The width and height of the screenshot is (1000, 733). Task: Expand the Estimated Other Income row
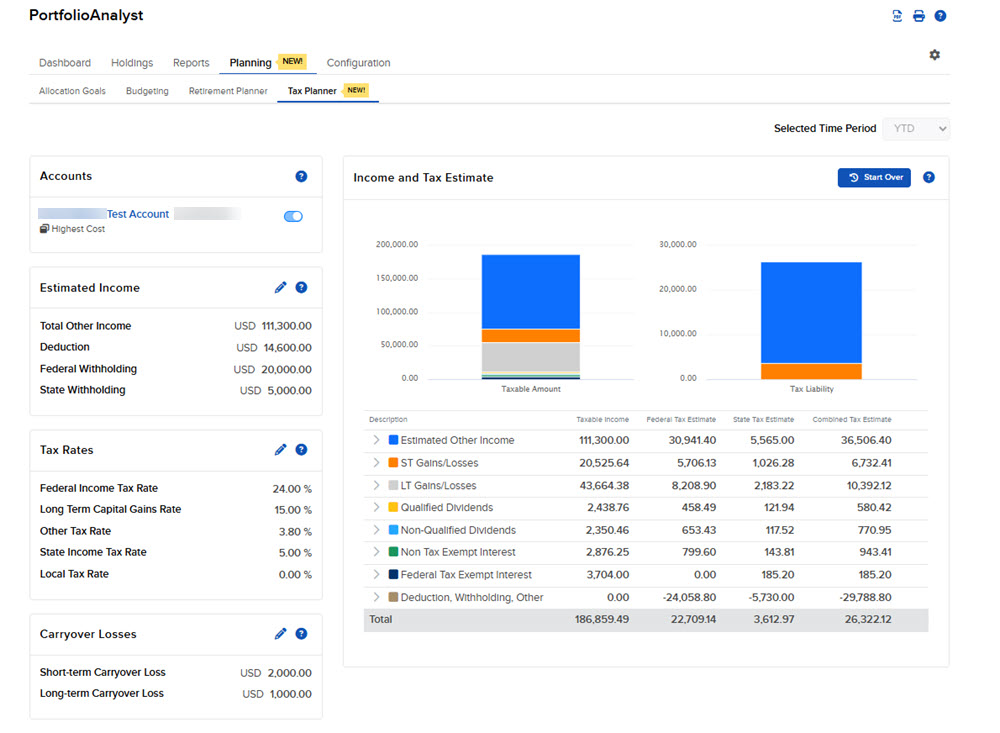click(376, 440)
